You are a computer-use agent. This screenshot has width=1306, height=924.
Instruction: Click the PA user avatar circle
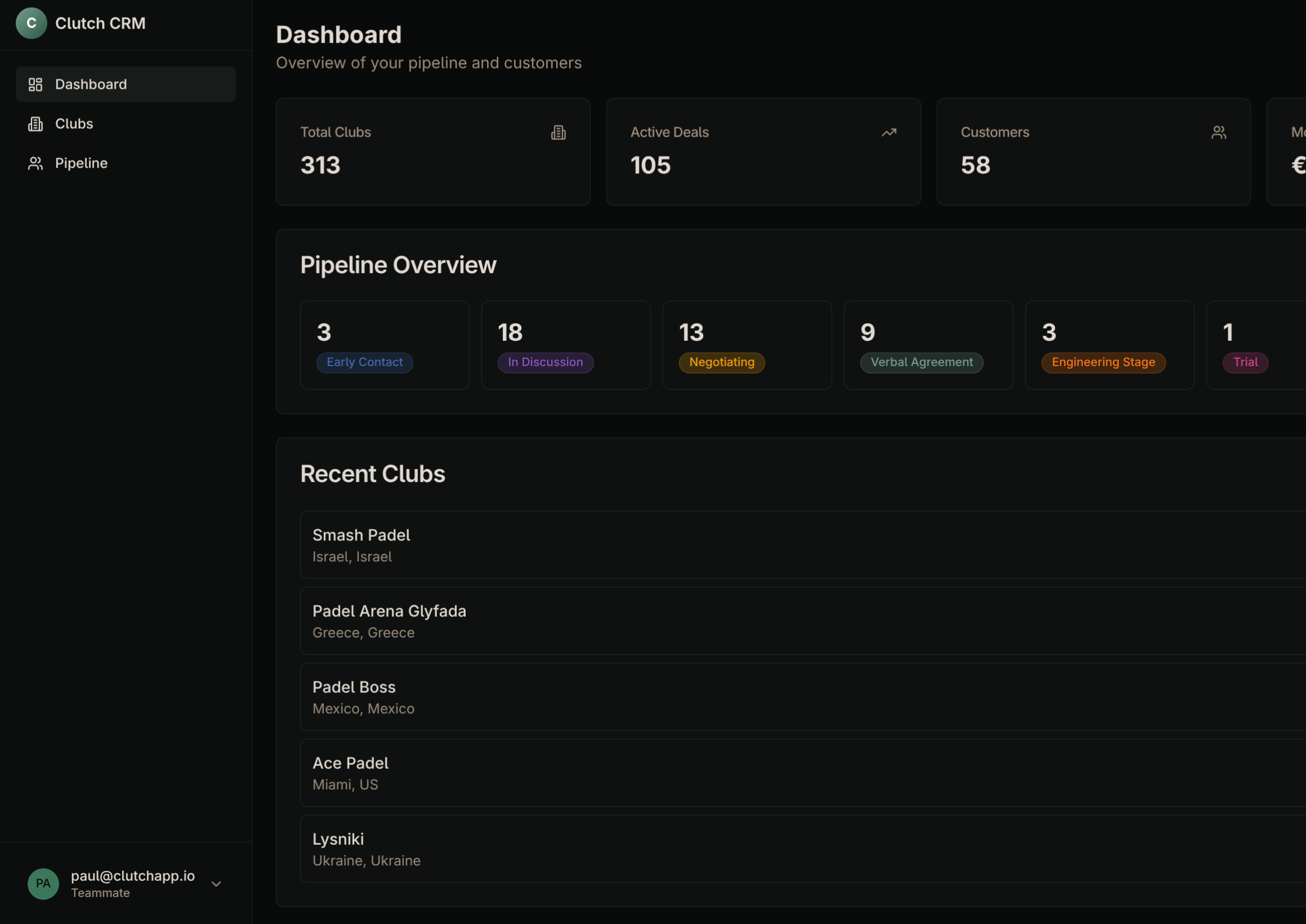tap(43, 884)
